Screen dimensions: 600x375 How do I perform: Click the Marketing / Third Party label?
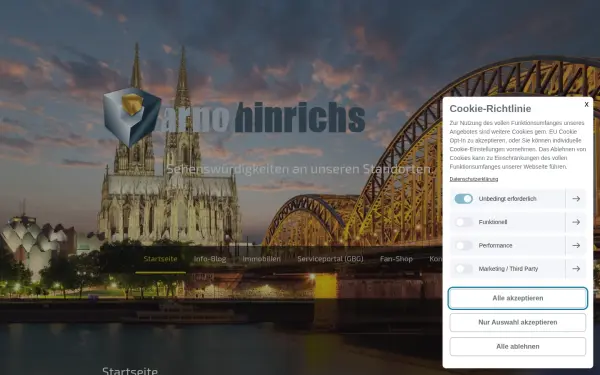tap(508, 269)
